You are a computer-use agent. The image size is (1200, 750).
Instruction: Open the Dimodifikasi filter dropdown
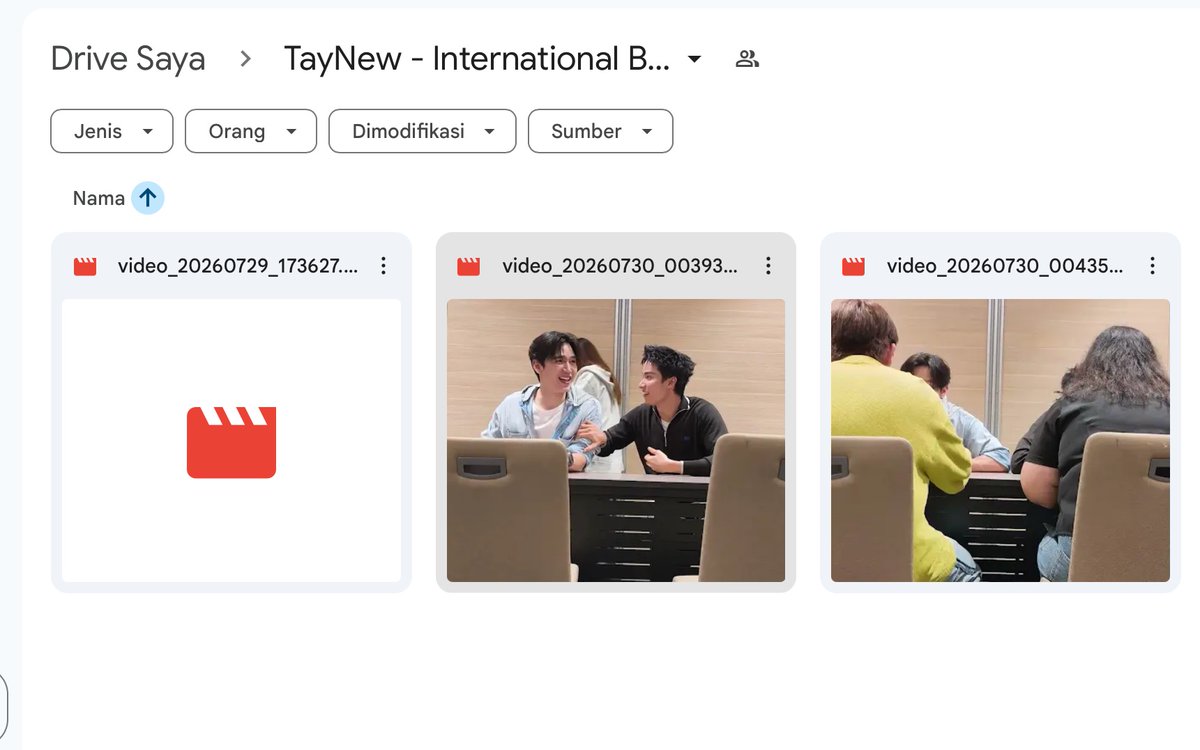tap(422, 131)
